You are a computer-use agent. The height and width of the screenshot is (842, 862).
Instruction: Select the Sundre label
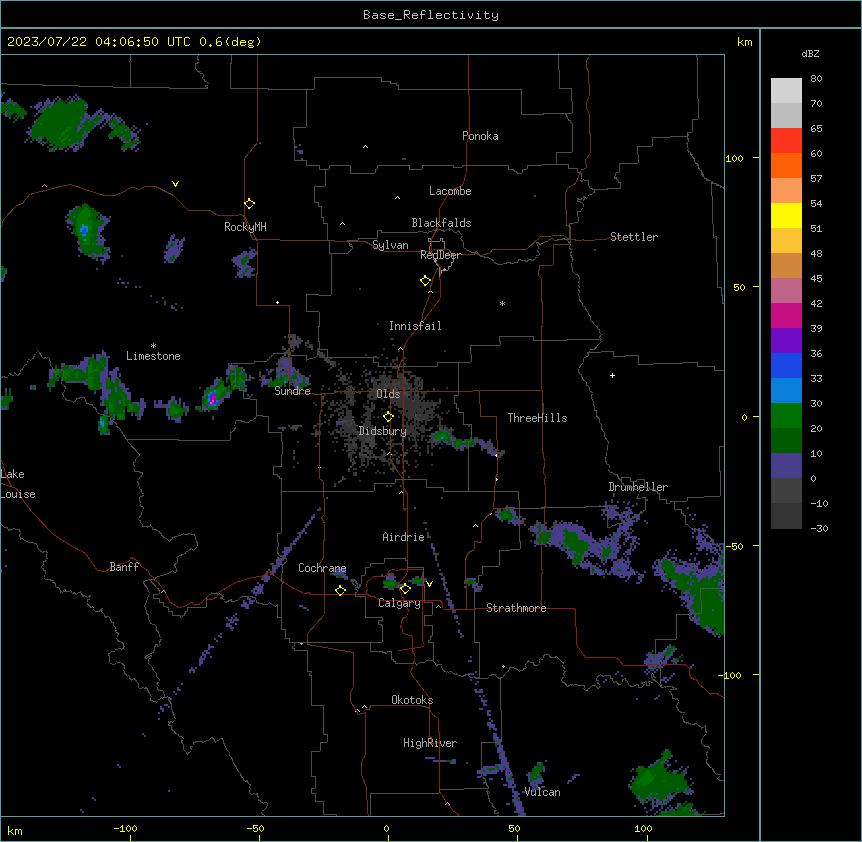(x=292, y=391)
